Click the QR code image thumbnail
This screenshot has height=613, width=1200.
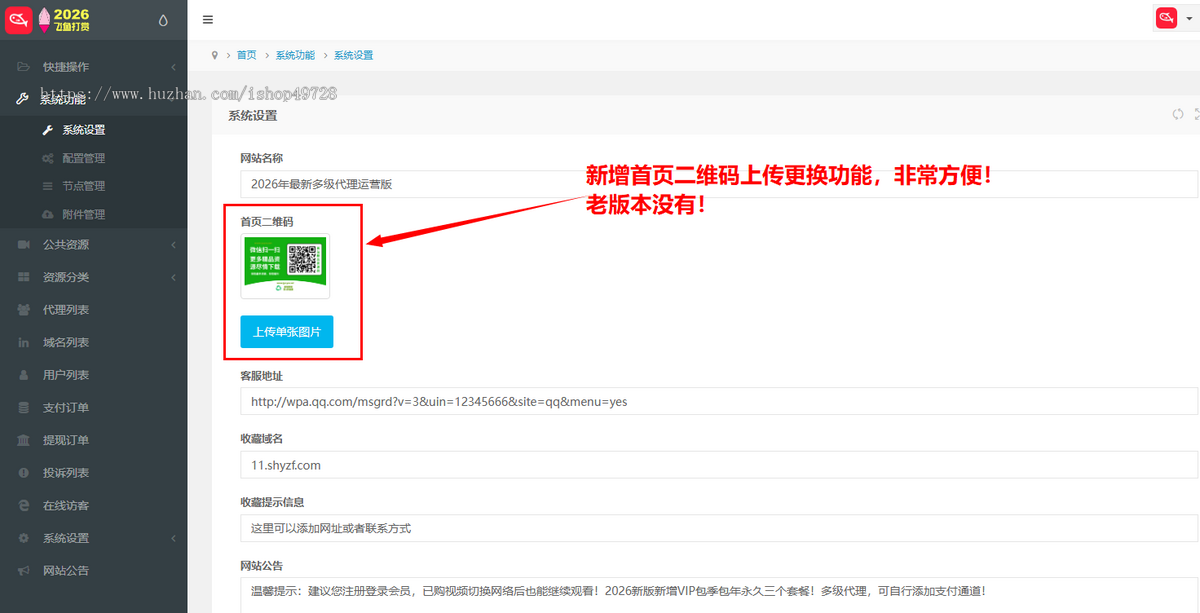[285, 266]
